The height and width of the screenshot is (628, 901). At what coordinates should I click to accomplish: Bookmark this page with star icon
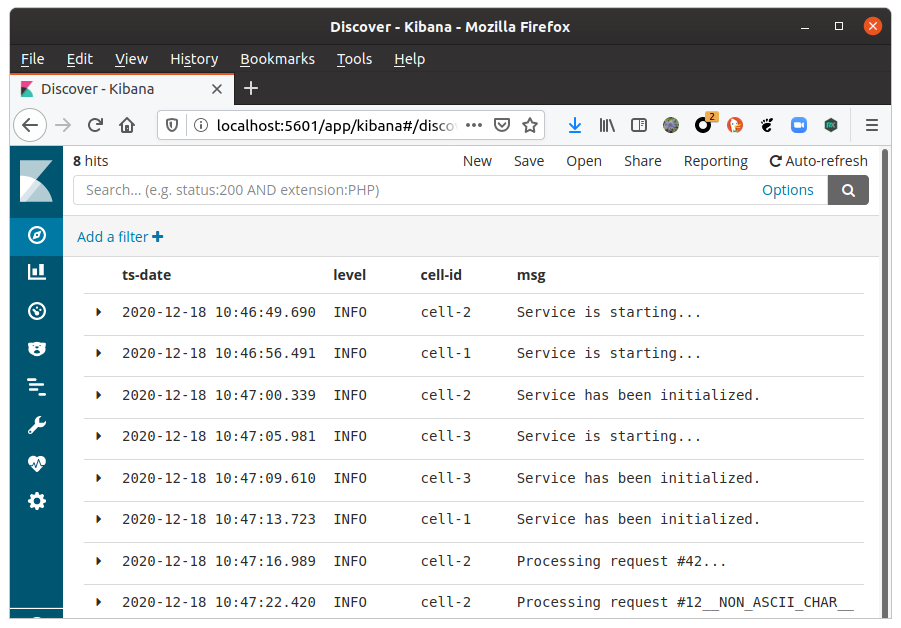pos(530,125)
